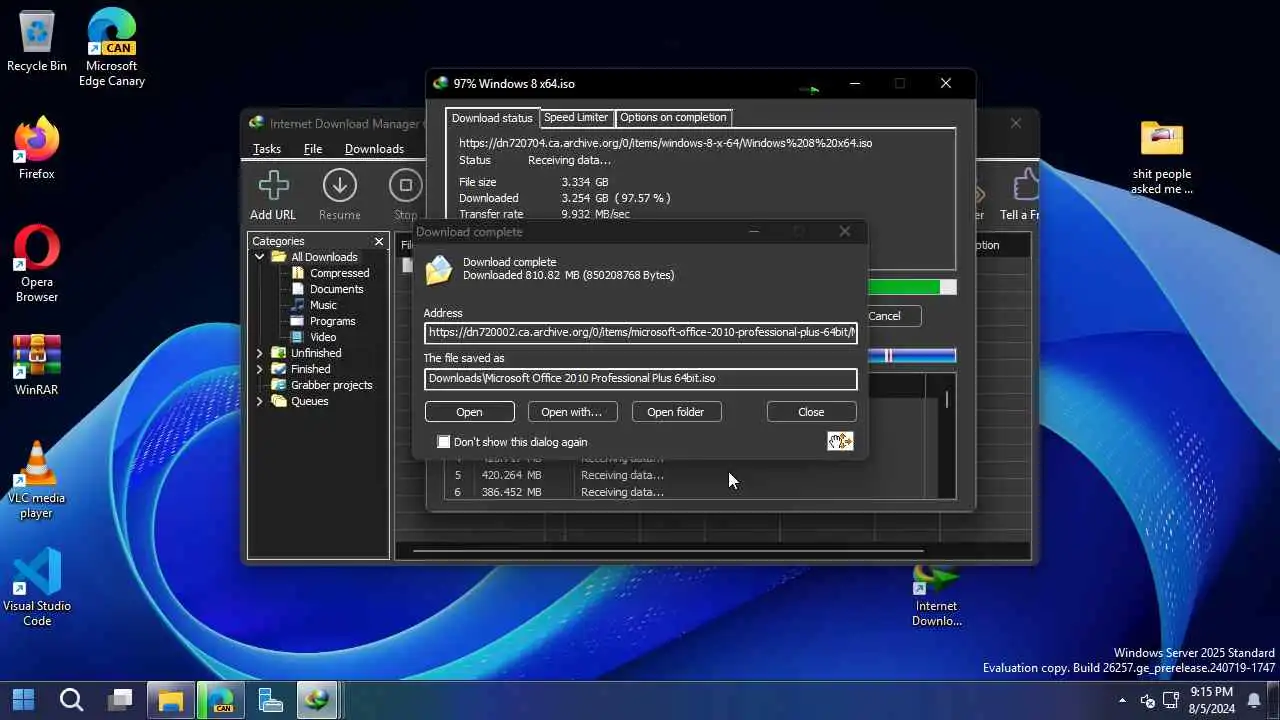Viewport: 1280px width, 720px height.
Task: Open the notification bell in system tray
Action: click(x=1255, y=700)
